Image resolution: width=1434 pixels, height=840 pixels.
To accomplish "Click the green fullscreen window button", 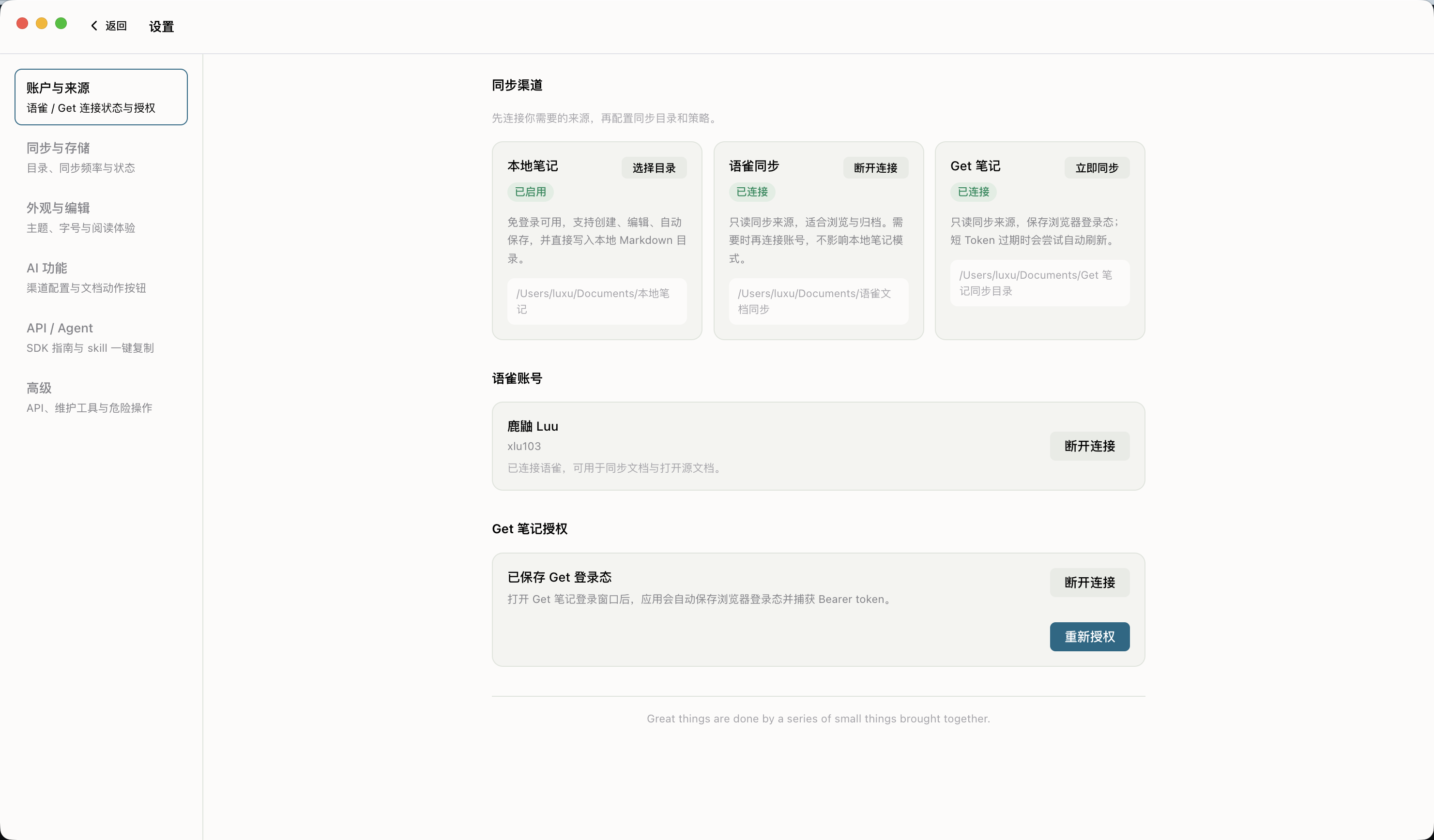I will (61, 23).
